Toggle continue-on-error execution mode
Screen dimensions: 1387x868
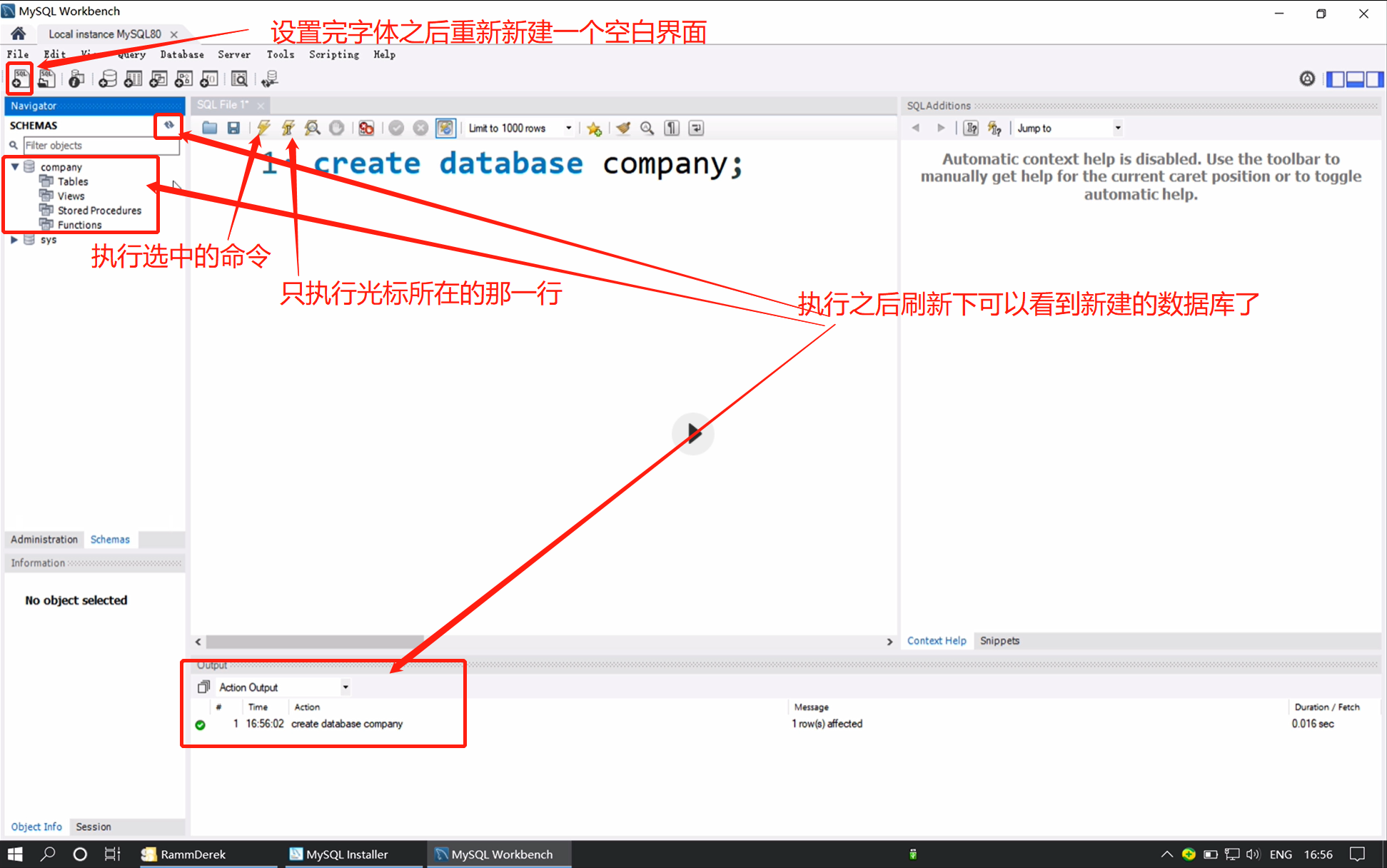pos(366,128)
